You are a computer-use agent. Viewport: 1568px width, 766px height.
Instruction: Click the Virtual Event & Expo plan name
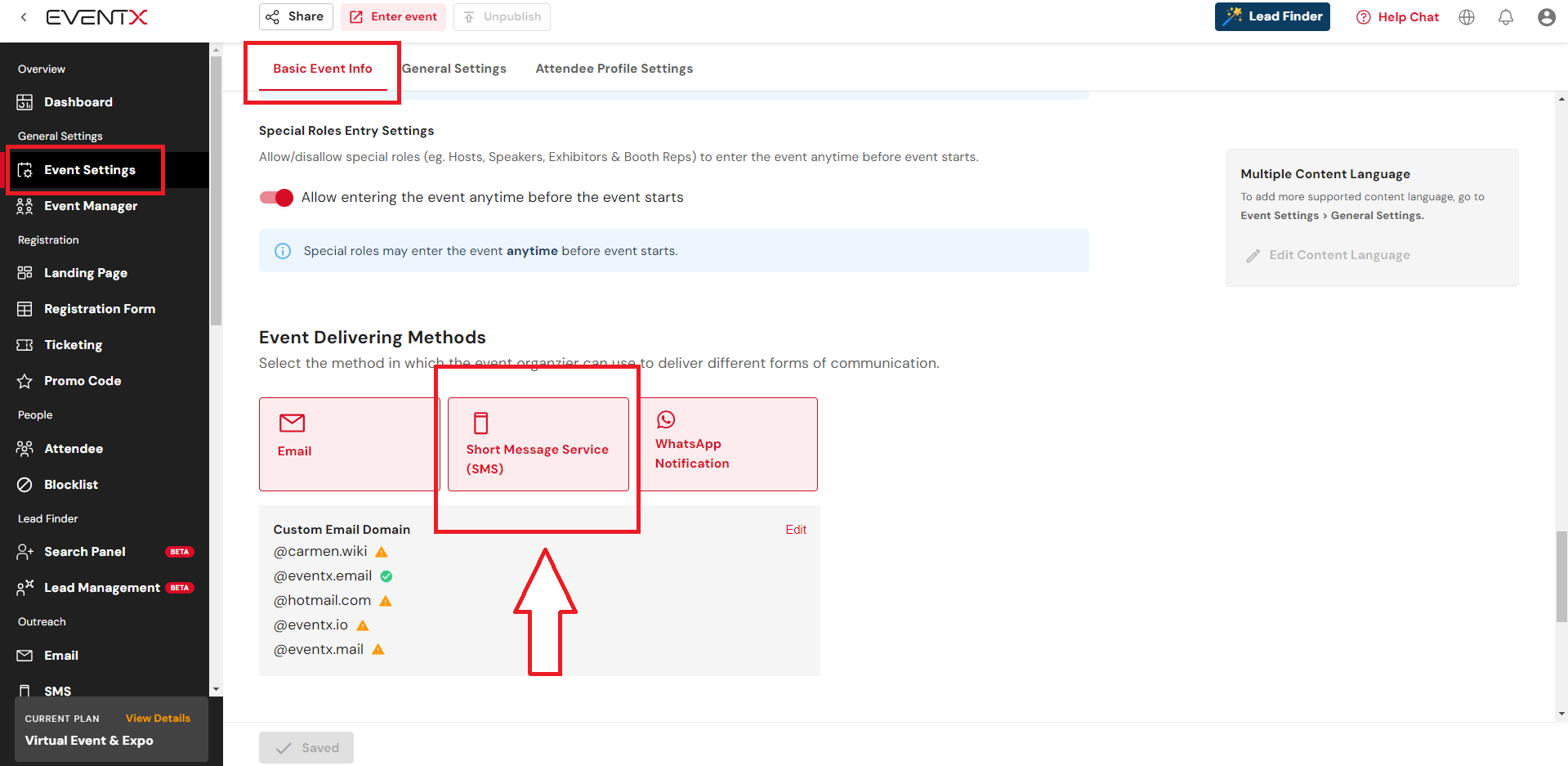tap(89, 741)
